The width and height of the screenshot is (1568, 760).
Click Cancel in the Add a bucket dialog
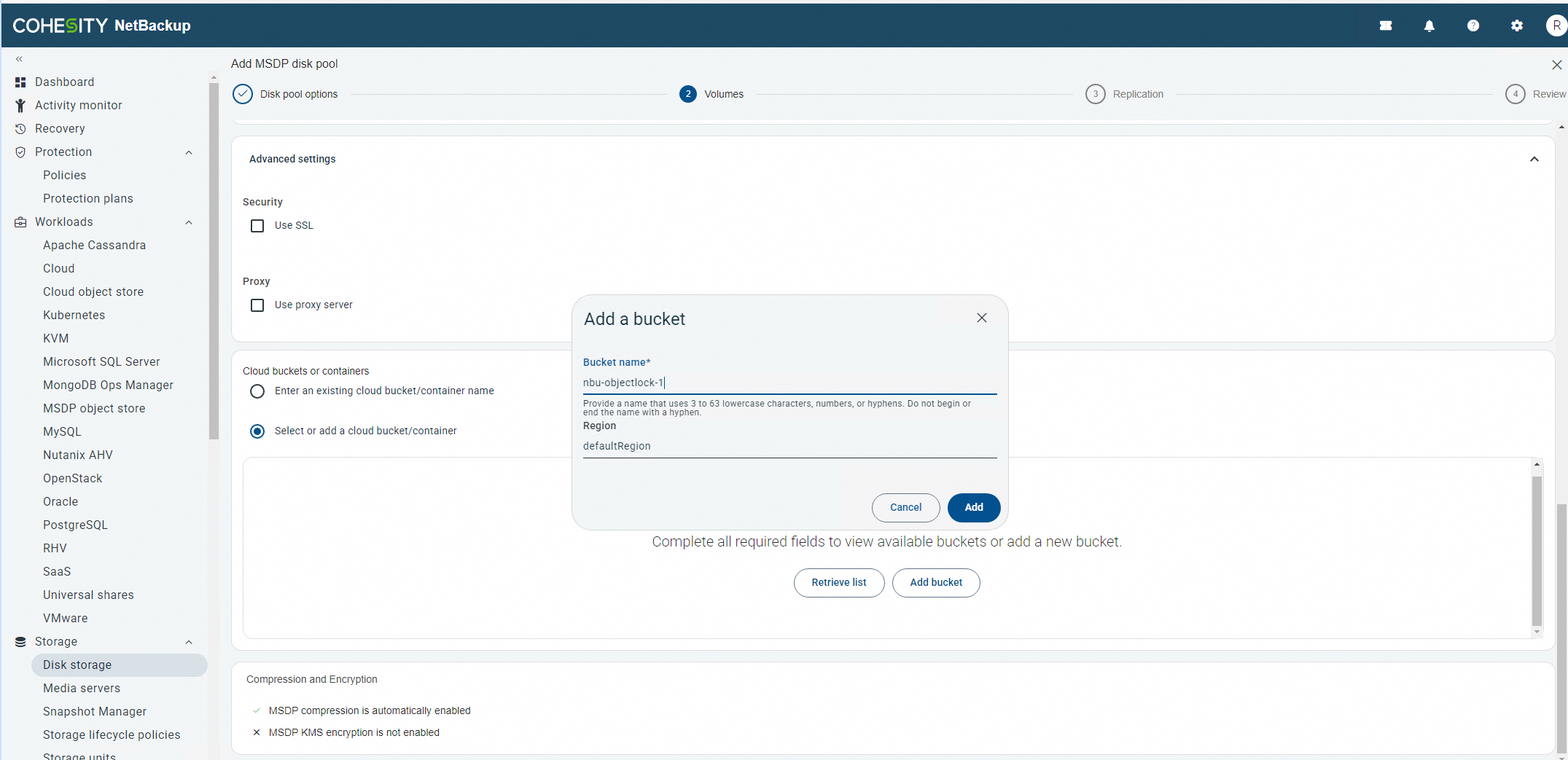905,508
